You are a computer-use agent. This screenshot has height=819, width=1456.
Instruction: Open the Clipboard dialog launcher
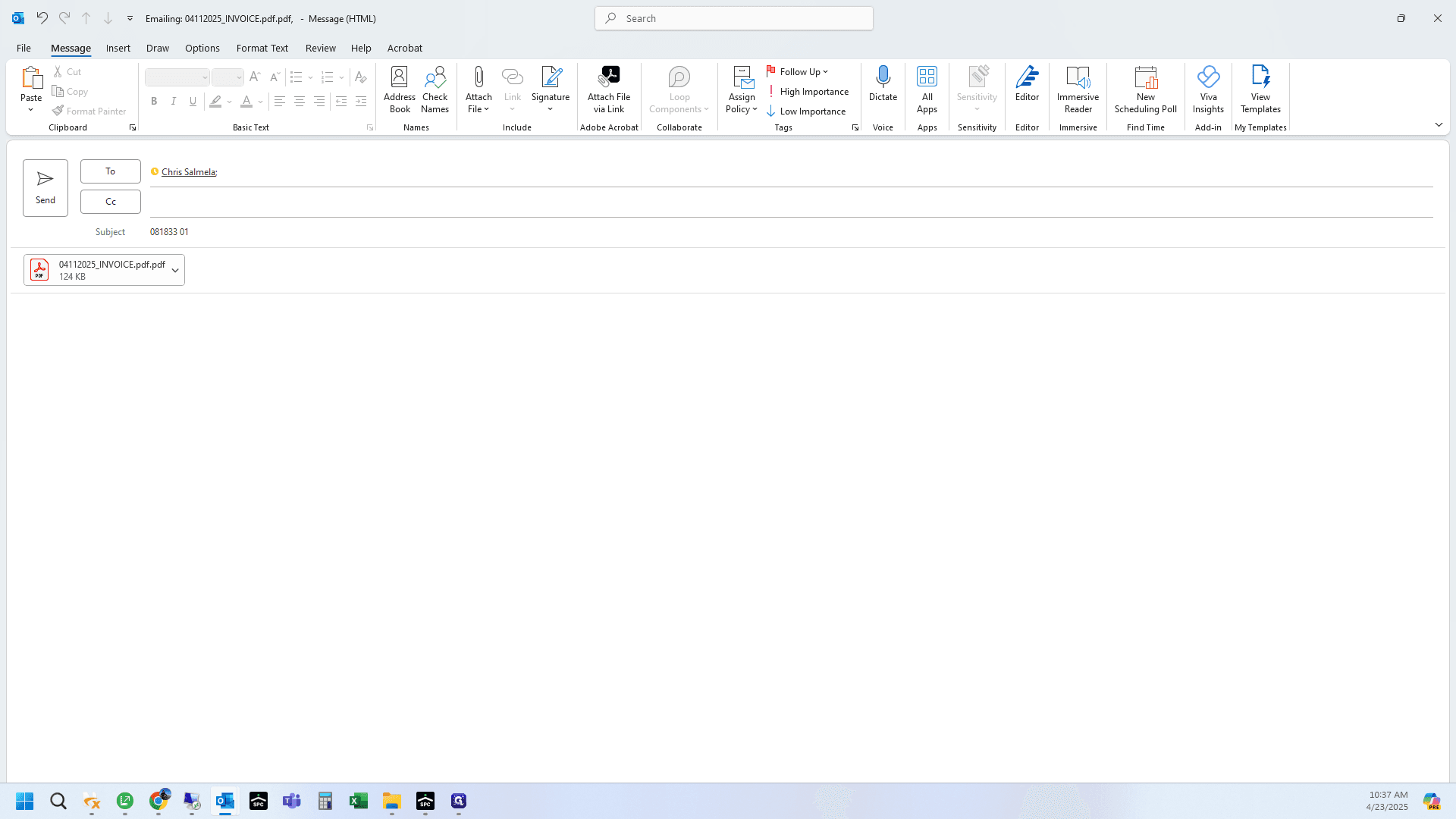[133, 127]
